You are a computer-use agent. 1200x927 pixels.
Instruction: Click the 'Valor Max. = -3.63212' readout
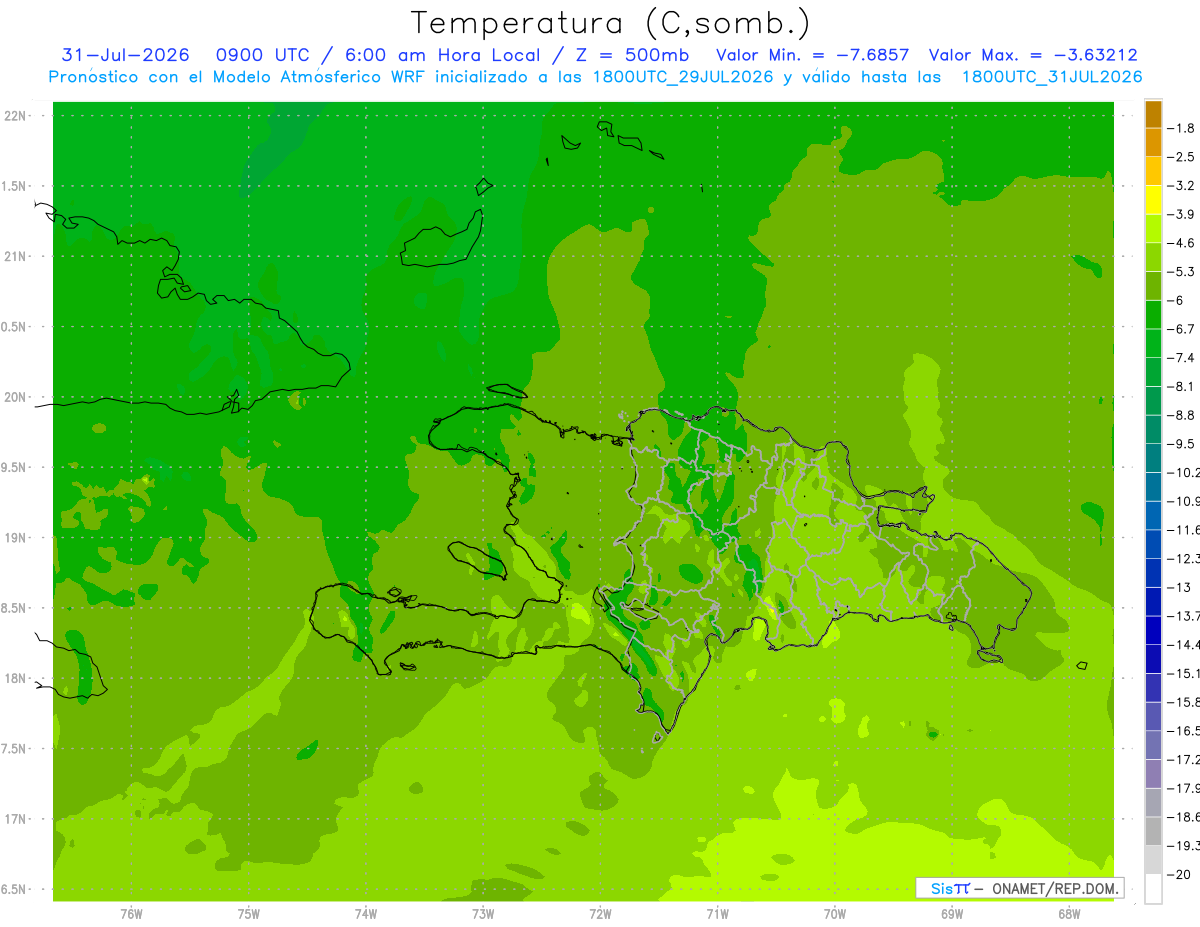(1033, 55)
